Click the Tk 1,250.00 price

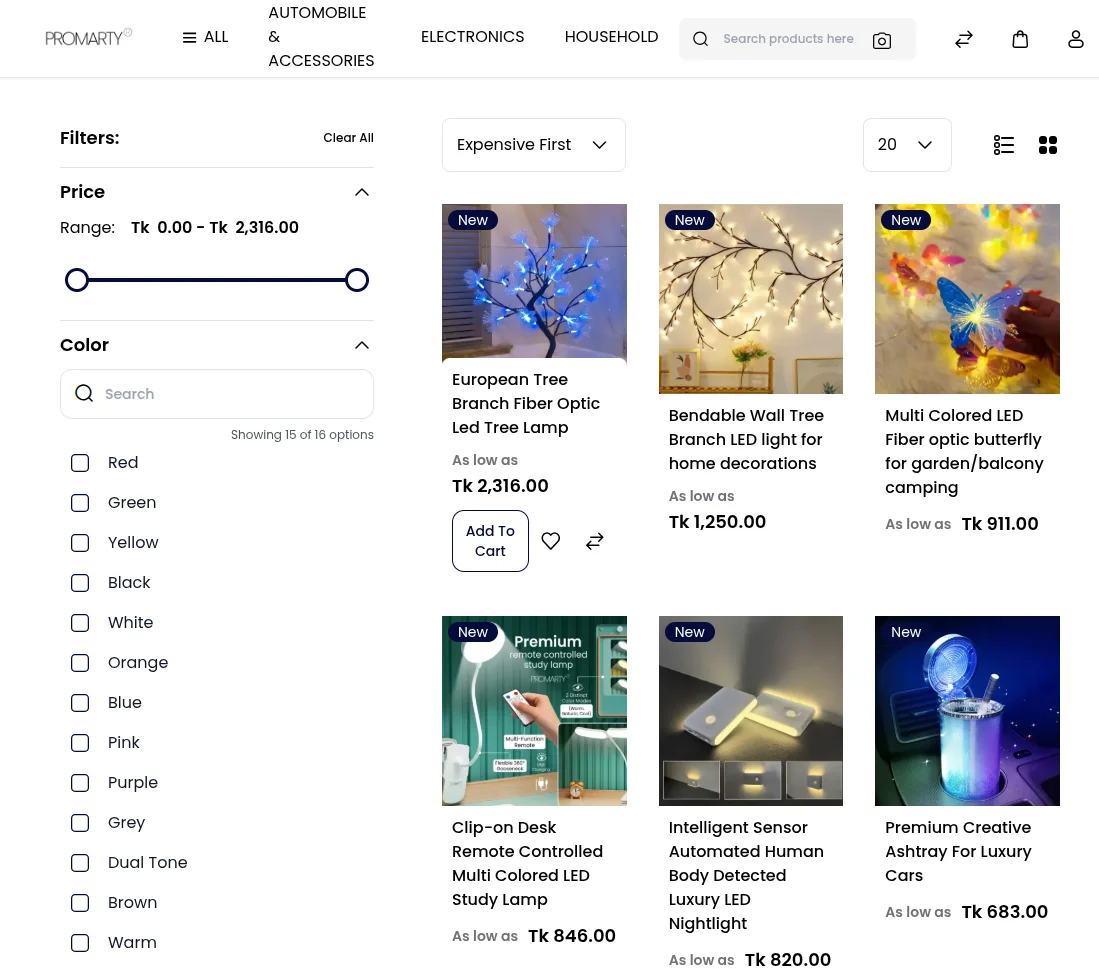coord(717,522)
